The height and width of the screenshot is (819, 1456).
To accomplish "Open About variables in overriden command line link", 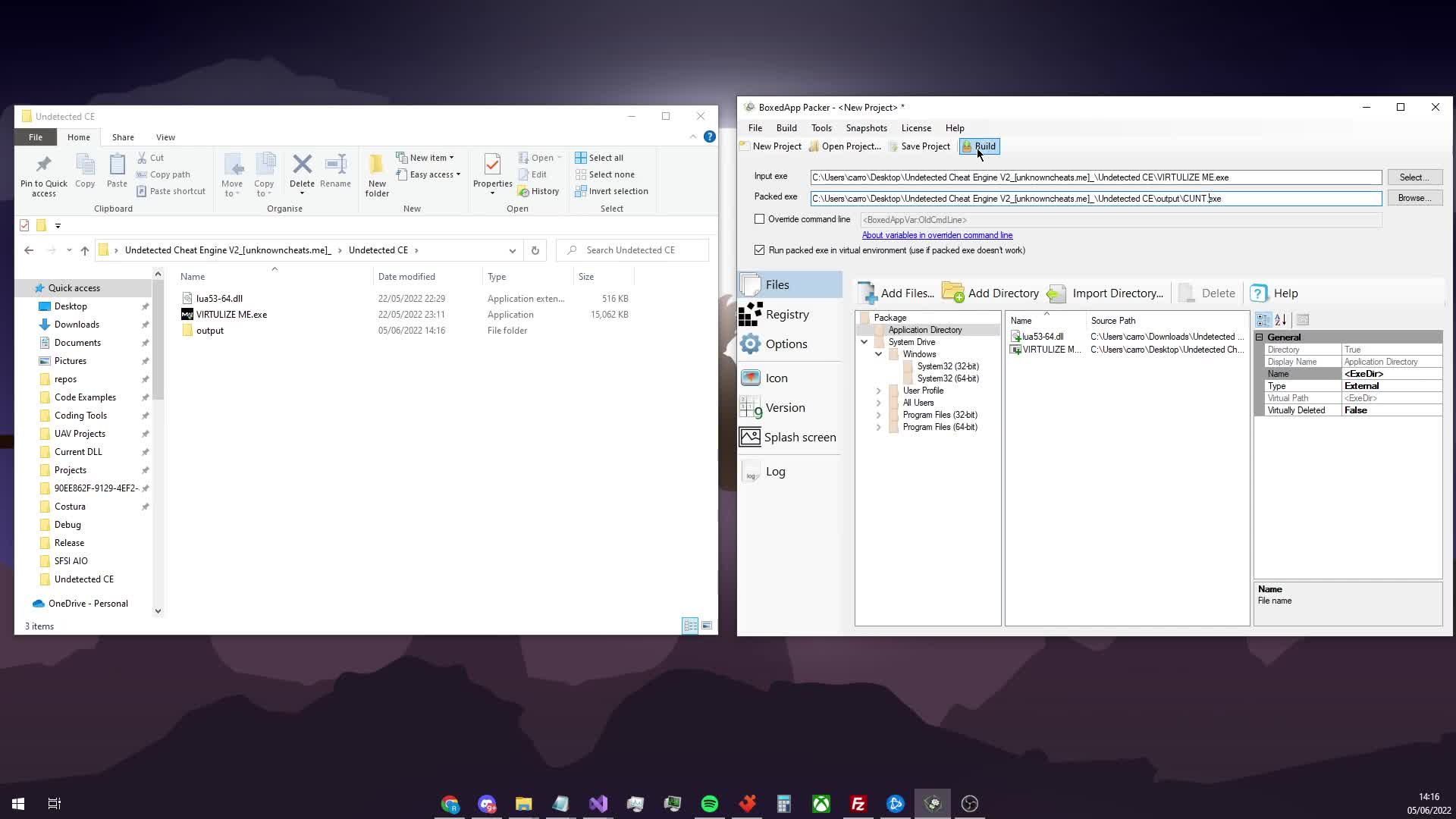I will click(937, 235).
